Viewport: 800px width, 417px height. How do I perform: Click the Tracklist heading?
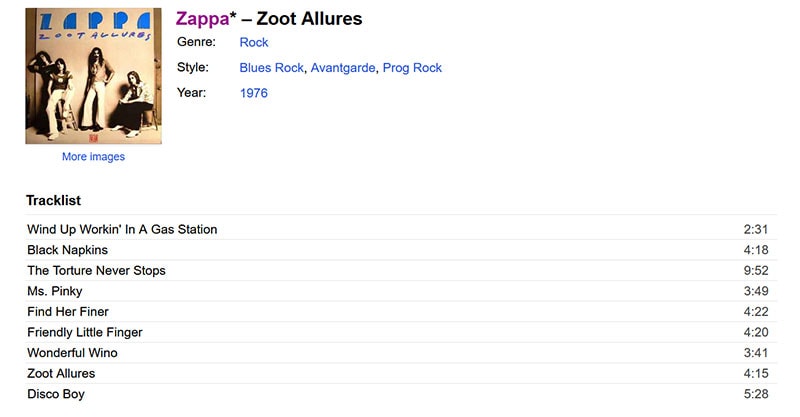tap(54, 200)
